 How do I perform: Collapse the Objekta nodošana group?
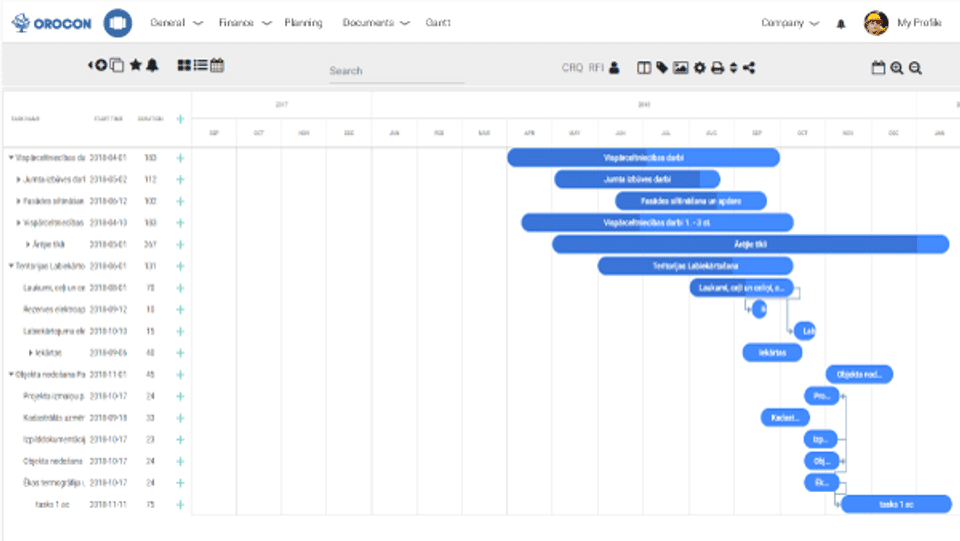pos(11,375)
